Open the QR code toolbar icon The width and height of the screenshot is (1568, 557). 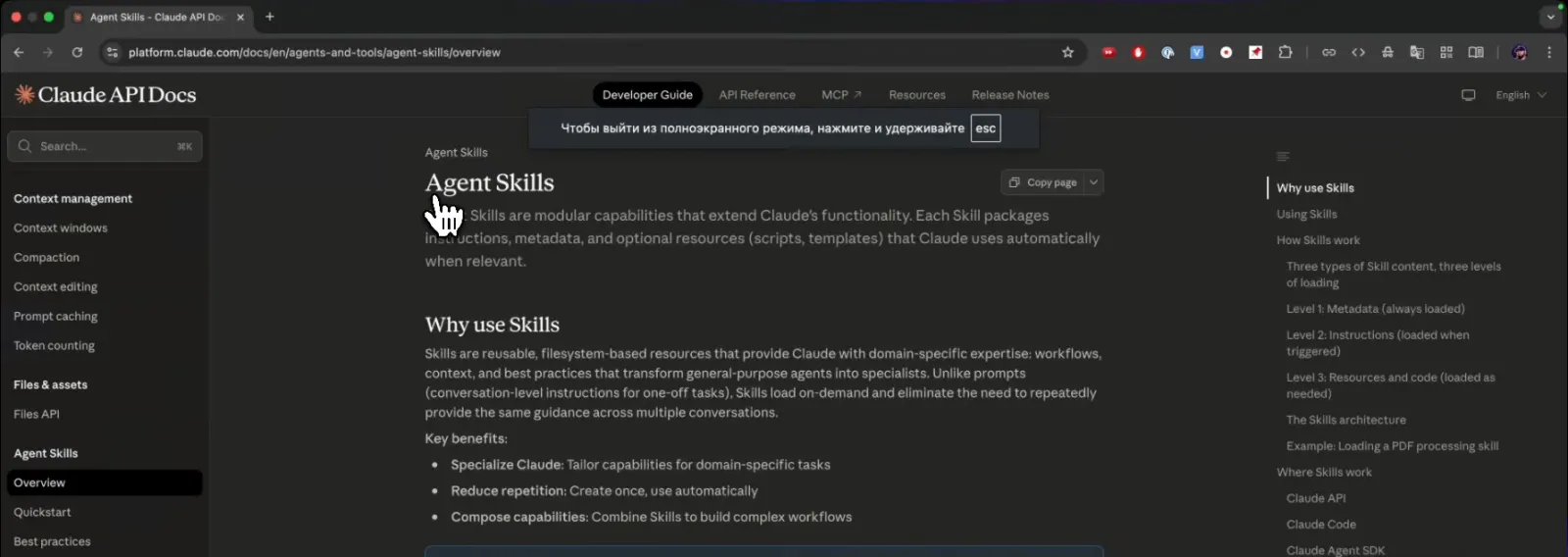[1446, 52]
